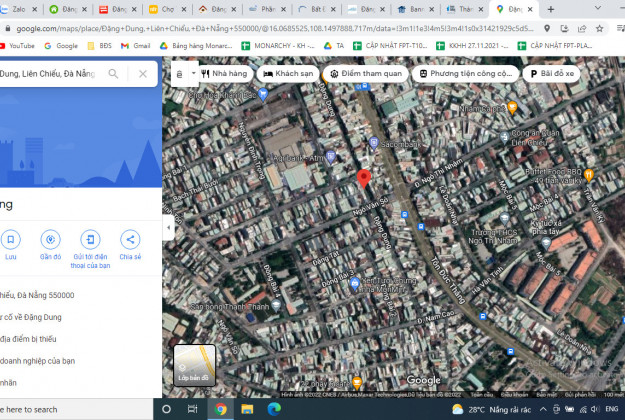Bookmark this page with the star icon
Screen dimensions: 625x420
pyautogui.click(x=599, y=28)
